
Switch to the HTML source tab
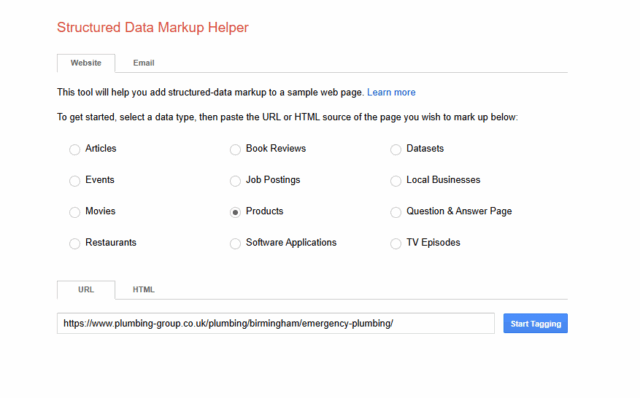click(143, 290)
